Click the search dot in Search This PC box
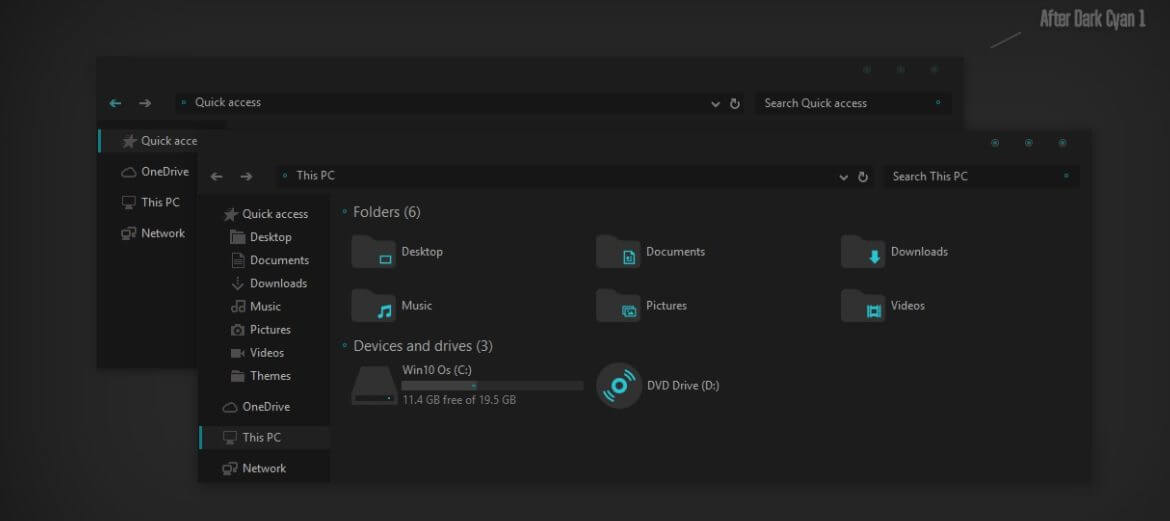The width and height of the screenshot is (1170, 521). pyautogui.click(x=1066, y=176)
